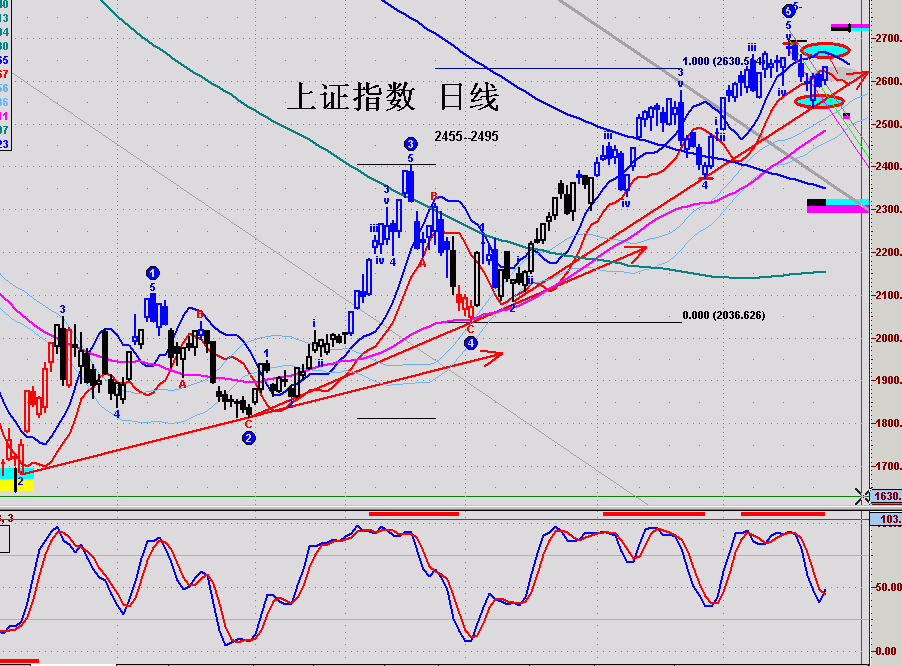Click the 2100 price axis label
902x666 pixels.
(888, 296)
